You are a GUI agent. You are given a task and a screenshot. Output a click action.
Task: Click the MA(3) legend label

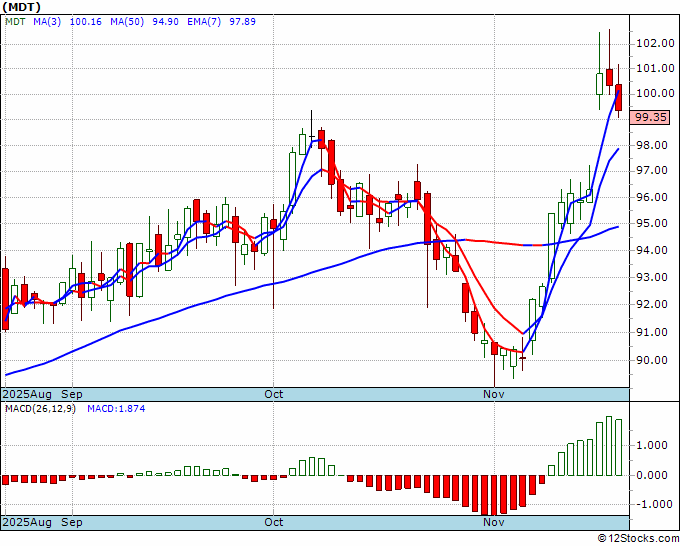47,21
